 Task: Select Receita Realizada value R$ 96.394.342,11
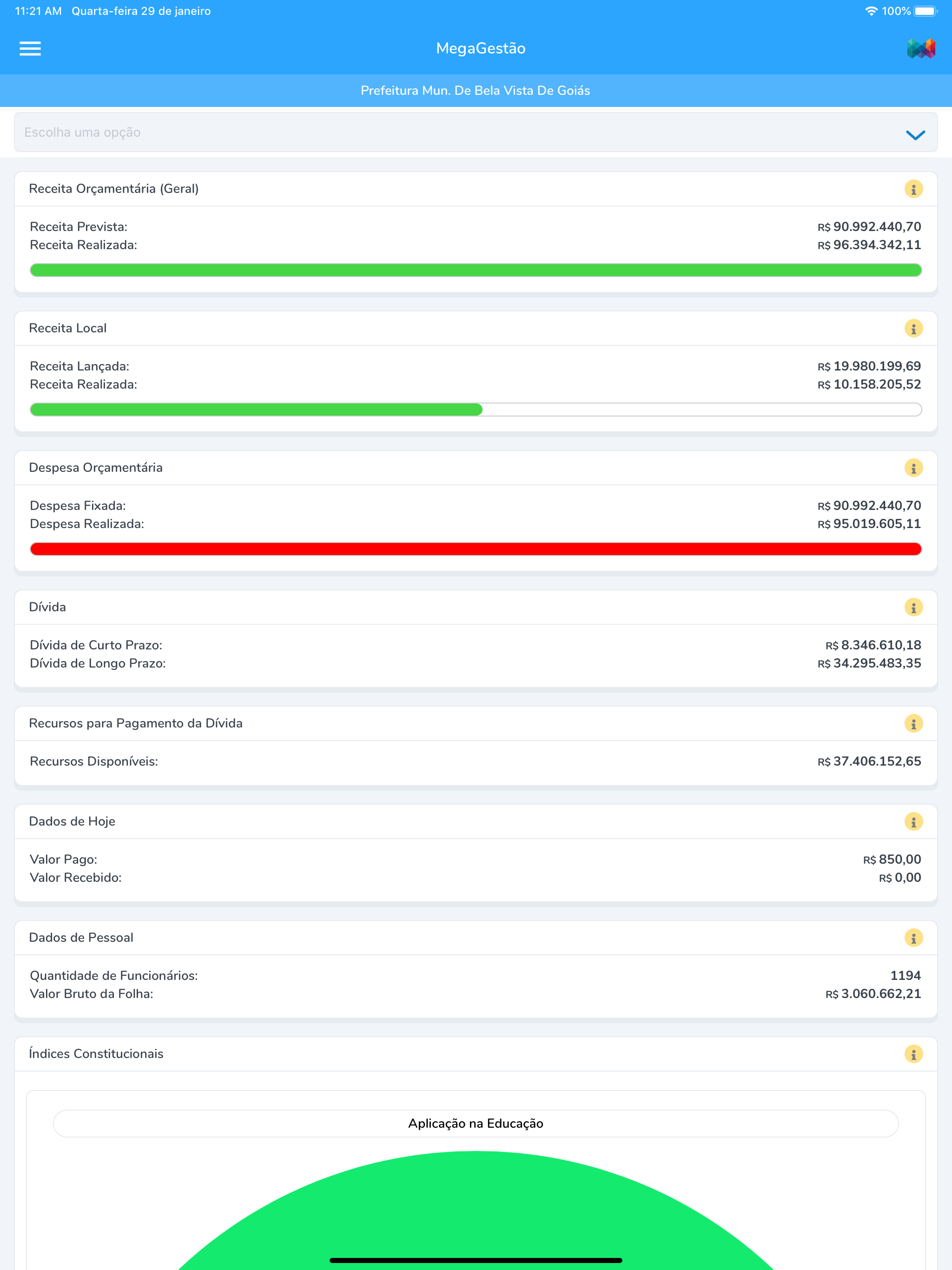point(869,245)
